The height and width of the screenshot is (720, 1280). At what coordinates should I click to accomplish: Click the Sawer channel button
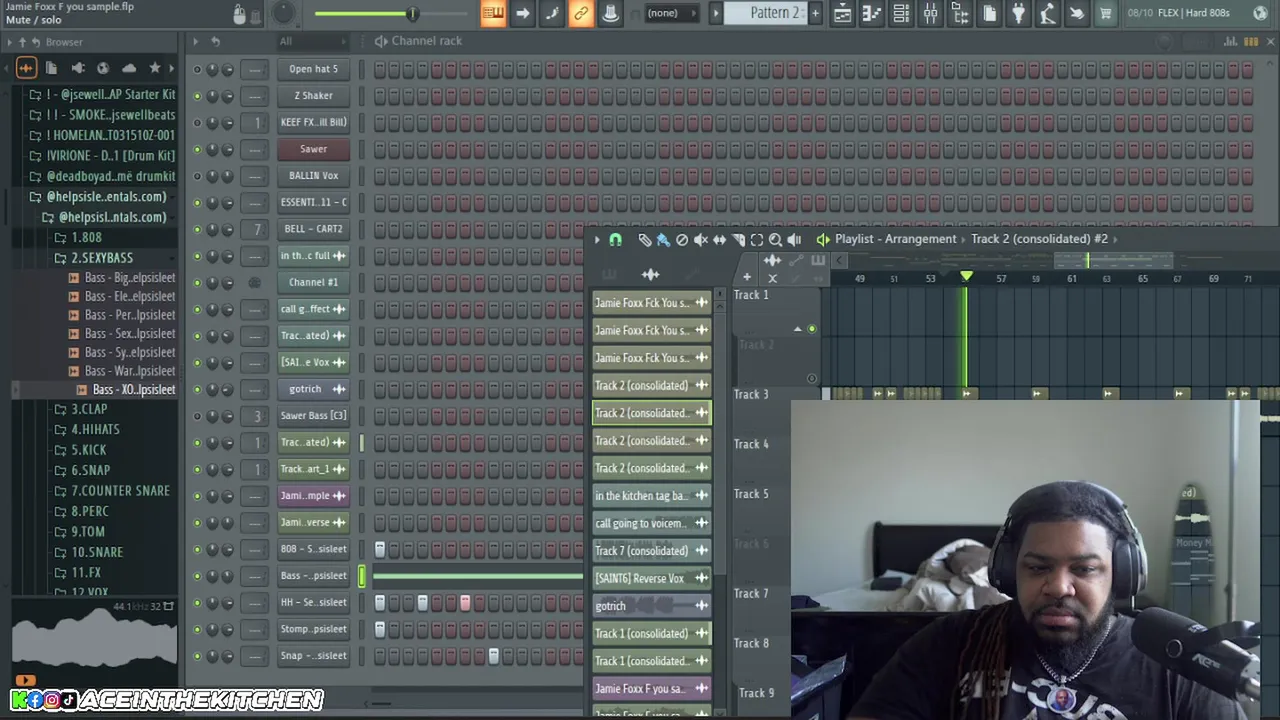point(313,149)
